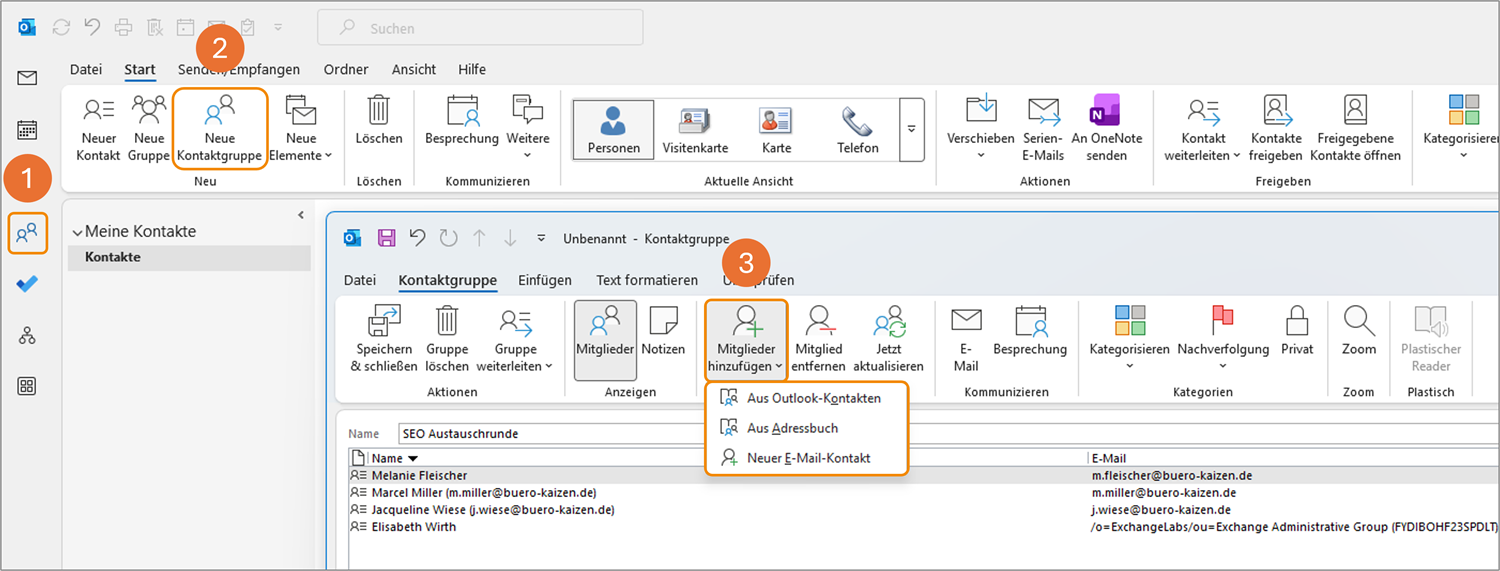The width and height of the screenshot is (1500, 571).
Task: Click the Name field with SEO Austauschrunde
Action: tap(949, 434)
